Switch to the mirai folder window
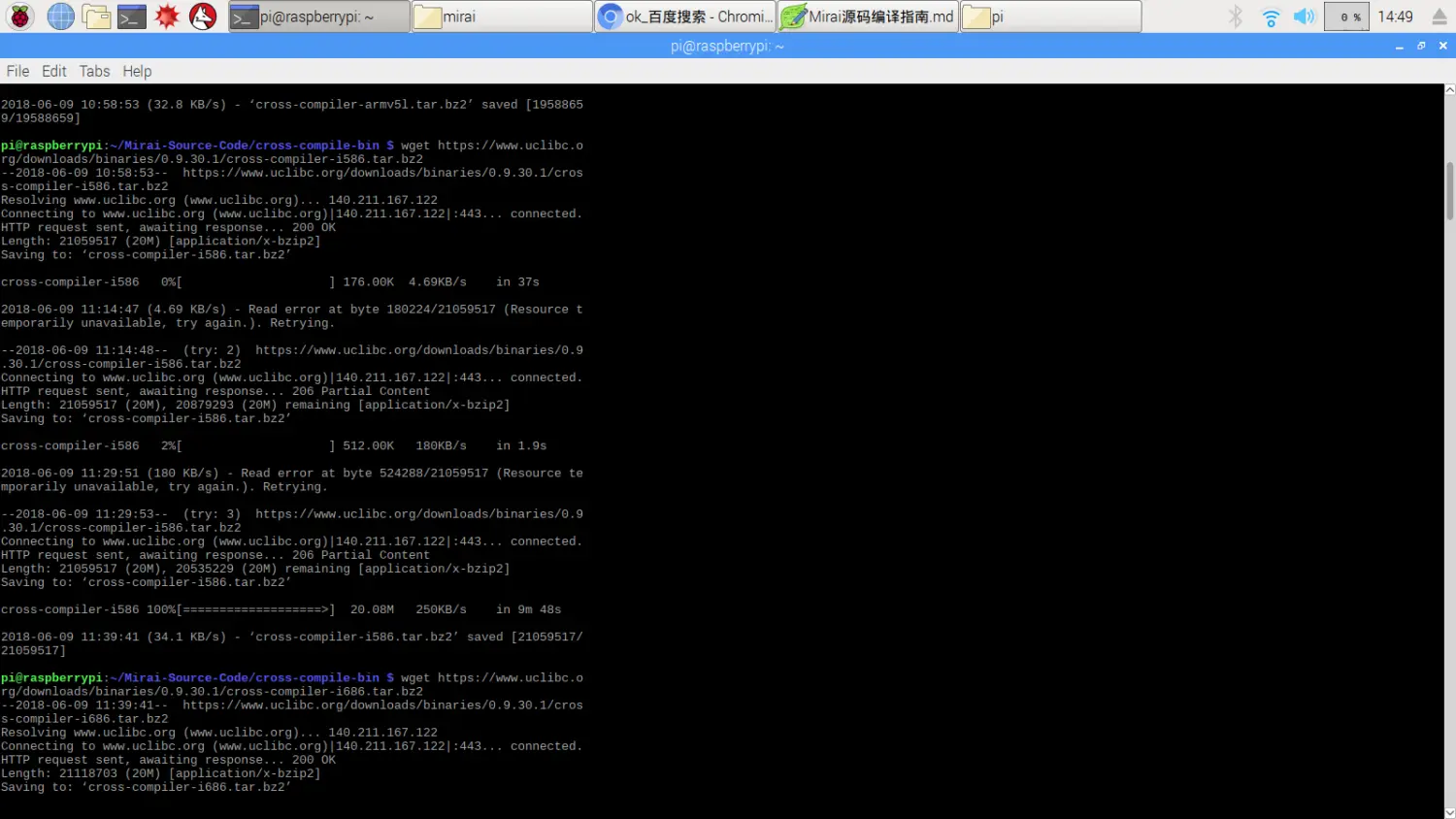The image size is (1456, 819). click(502, 16)
